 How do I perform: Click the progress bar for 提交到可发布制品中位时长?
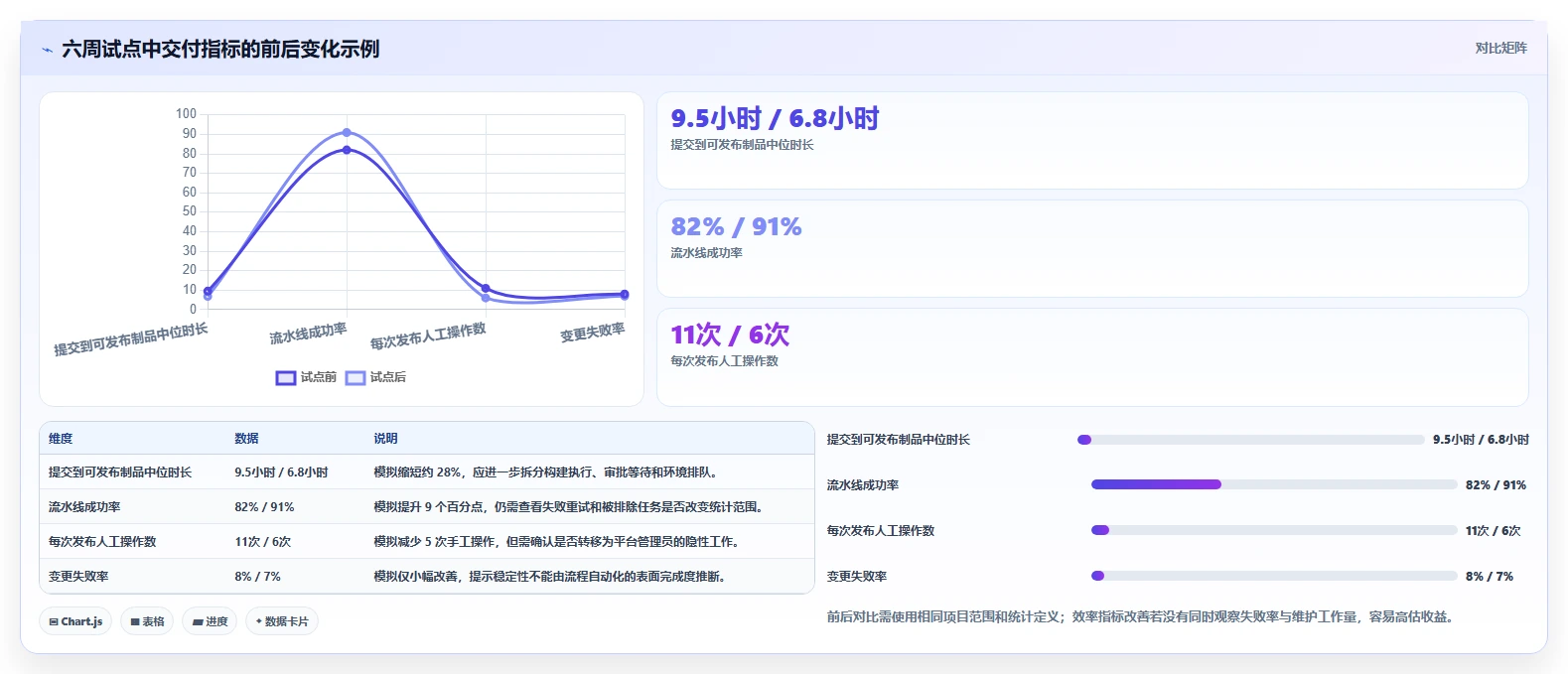click(1251, 439)
